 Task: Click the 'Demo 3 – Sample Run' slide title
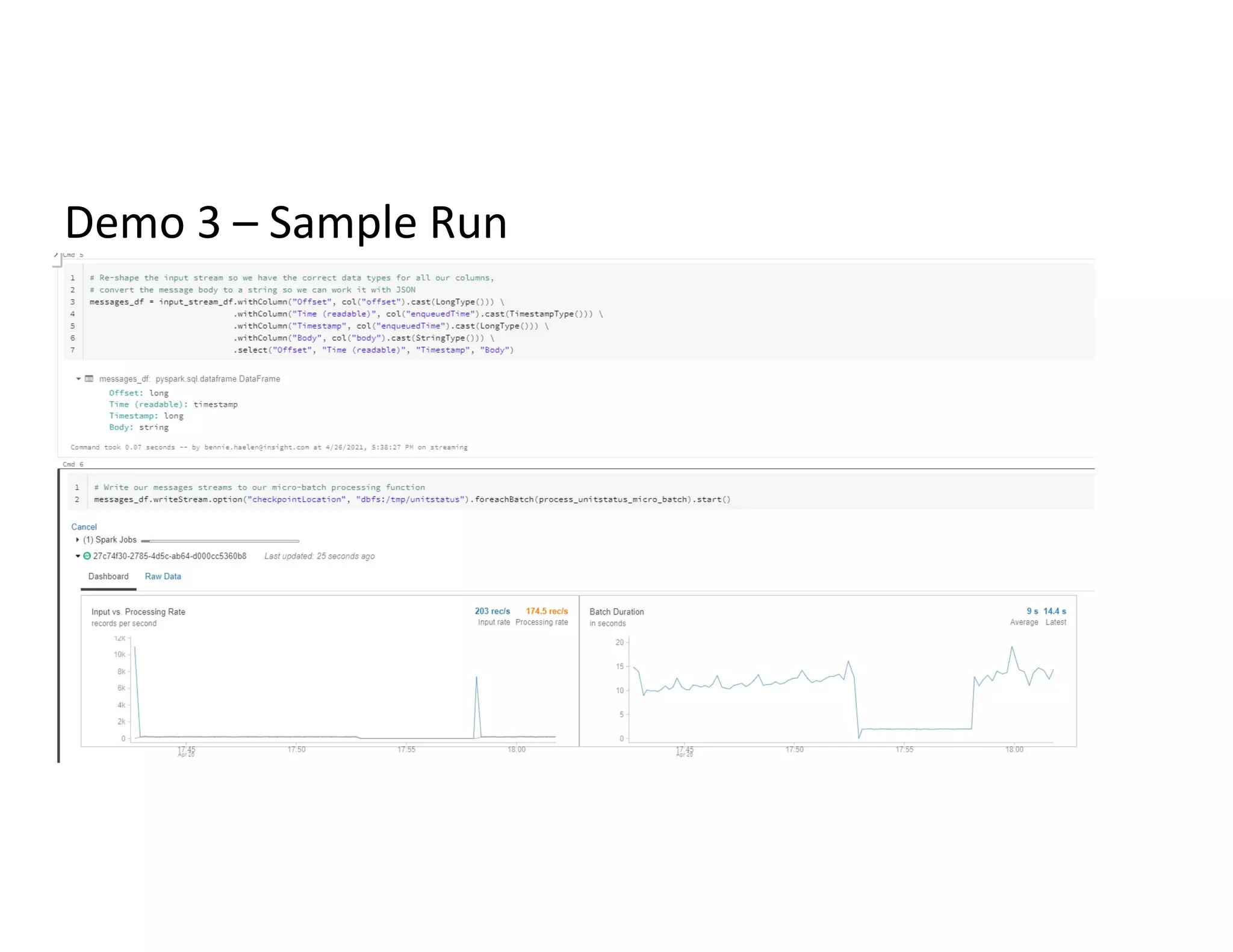point(285,222)
